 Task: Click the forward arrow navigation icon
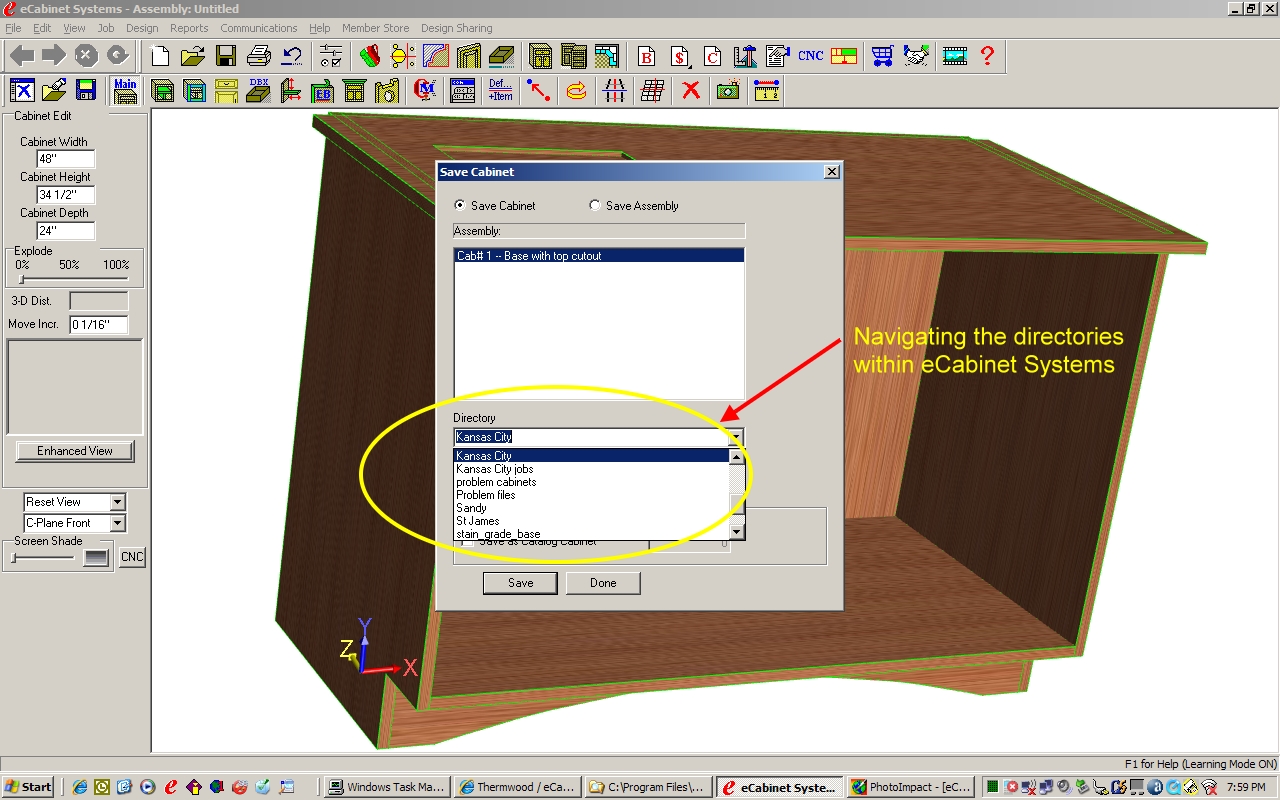click(54, 56)
